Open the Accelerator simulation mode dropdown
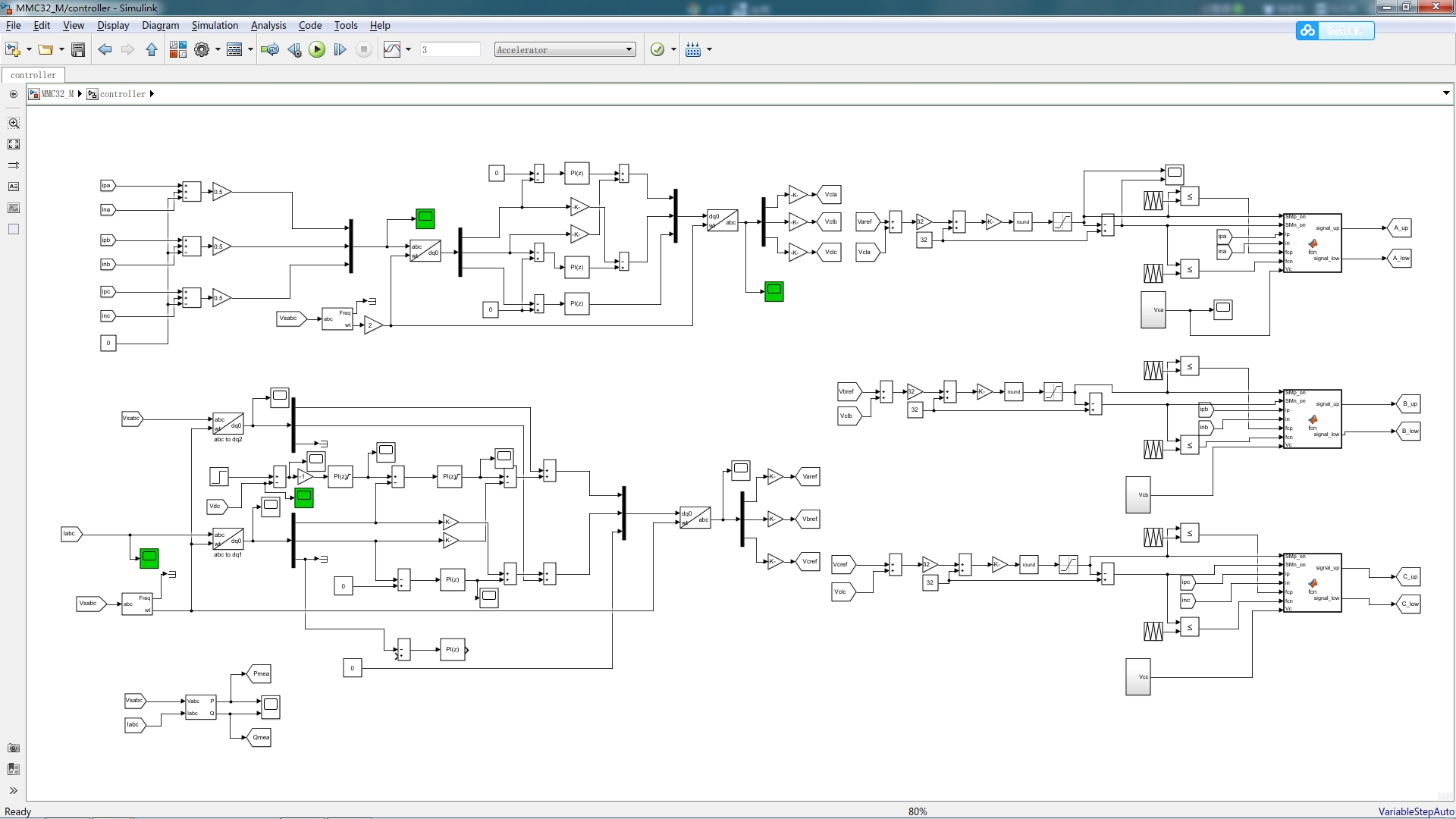Viewport: 1456px width, 819px height. 565,50
